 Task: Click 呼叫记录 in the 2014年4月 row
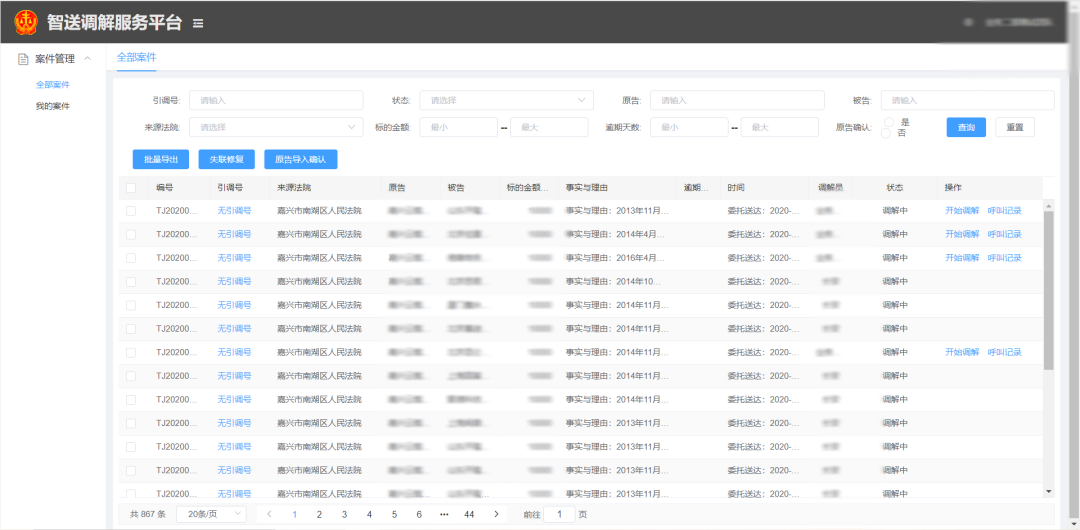[x=1004, y=234]
